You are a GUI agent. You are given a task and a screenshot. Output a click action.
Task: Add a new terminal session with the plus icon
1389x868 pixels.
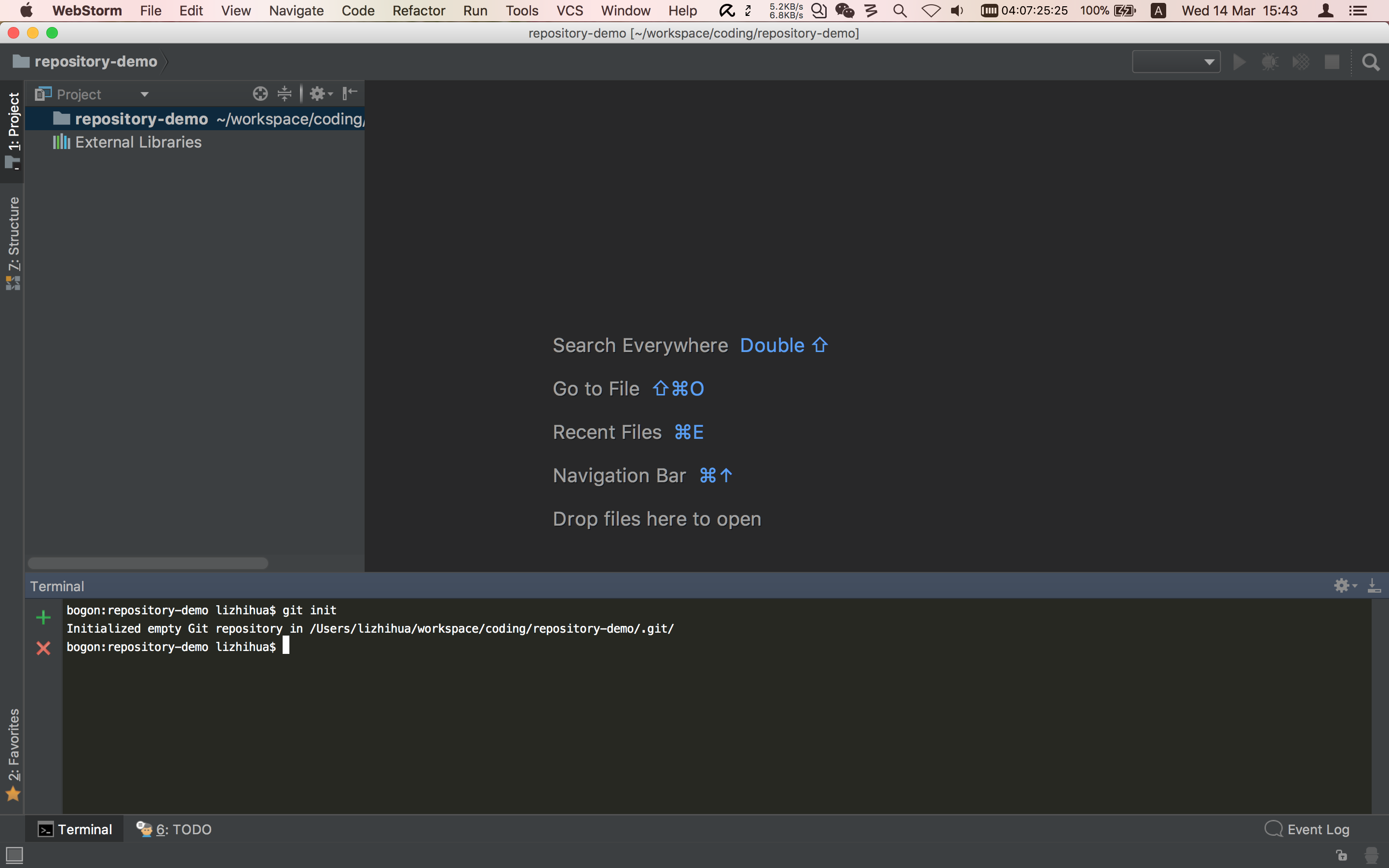point(43,617)
